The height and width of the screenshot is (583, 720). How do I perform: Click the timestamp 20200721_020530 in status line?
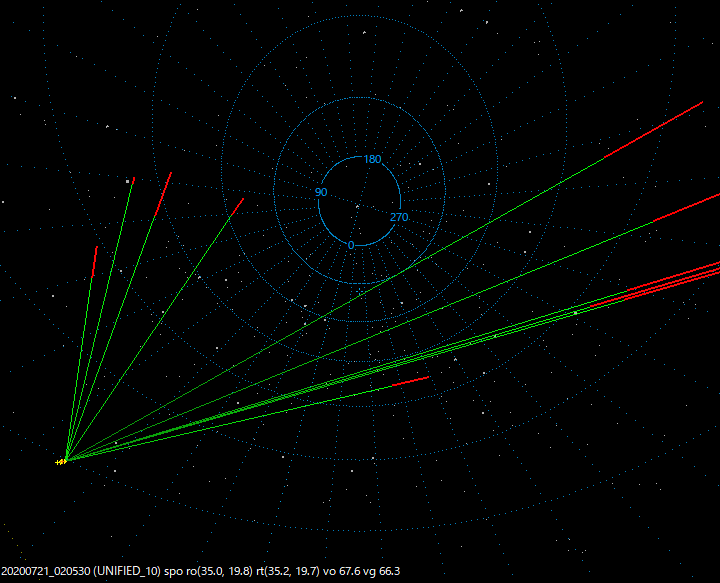46,571
